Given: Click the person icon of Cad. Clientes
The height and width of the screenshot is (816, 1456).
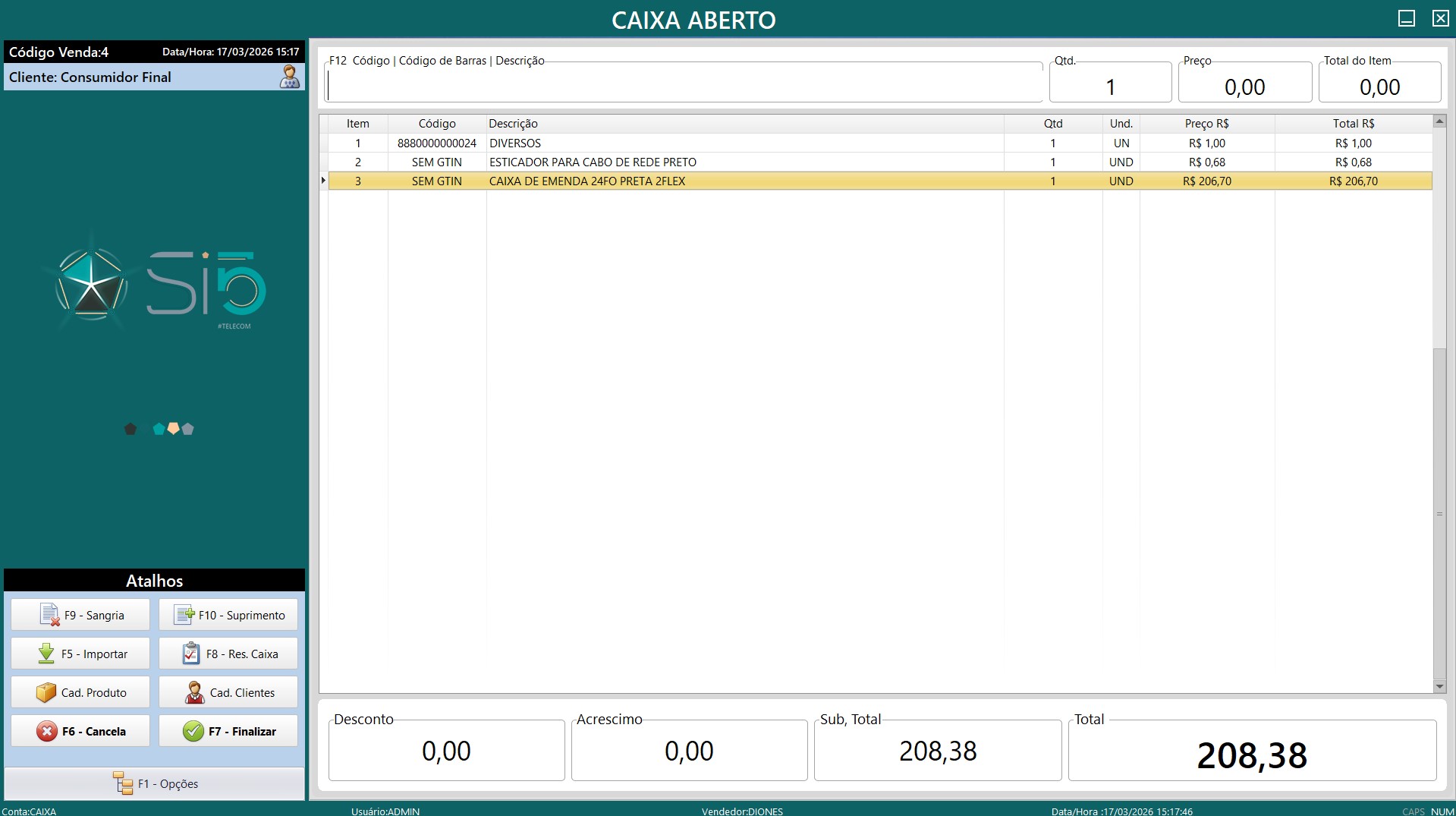Looking at the screenshot, I should (195, 692).
